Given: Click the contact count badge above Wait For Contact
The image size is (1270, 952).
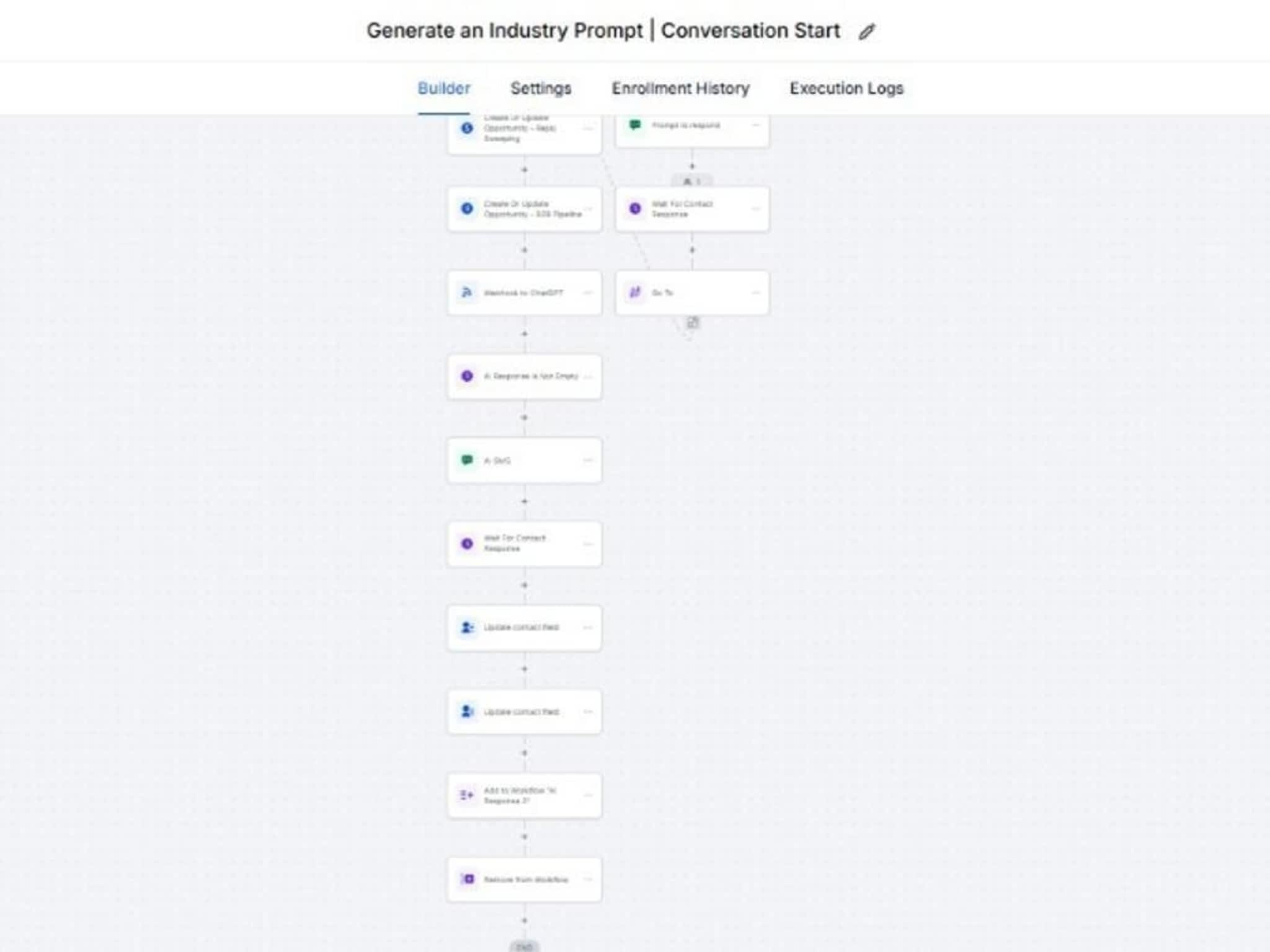Looking at the screenshot, I should click(692, 182).
